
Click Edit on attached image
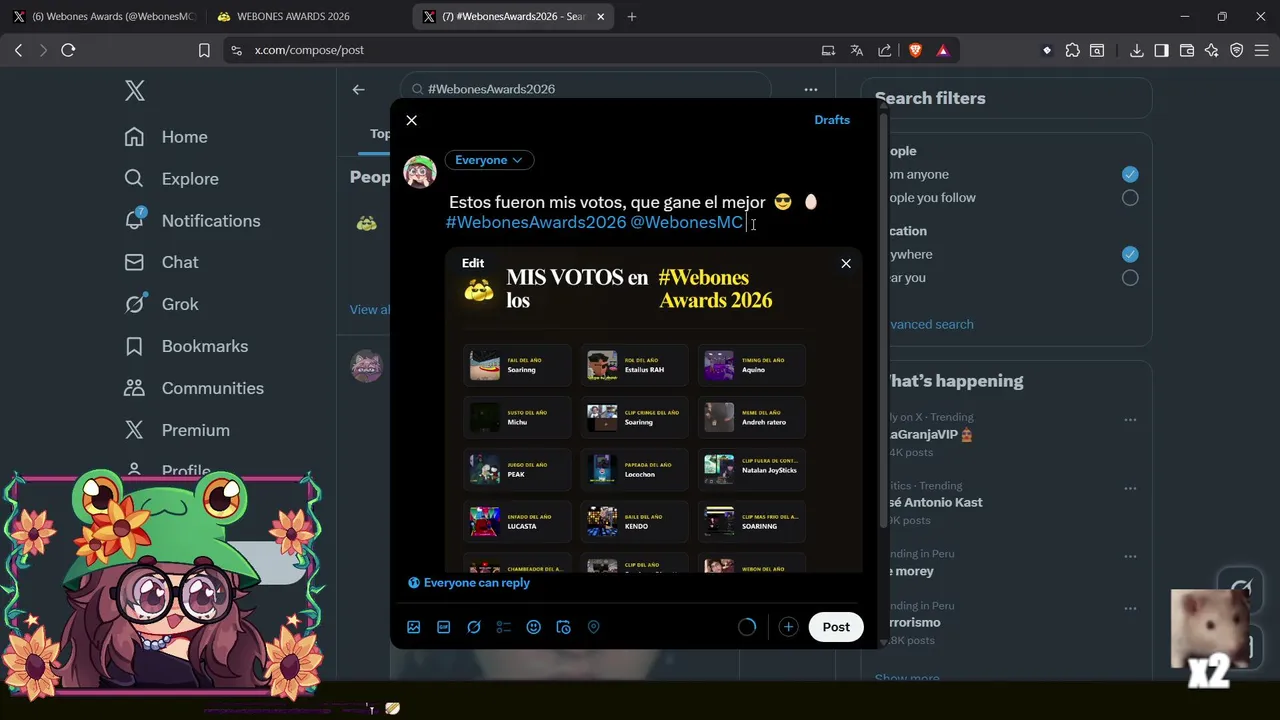(x=473, y=263)
